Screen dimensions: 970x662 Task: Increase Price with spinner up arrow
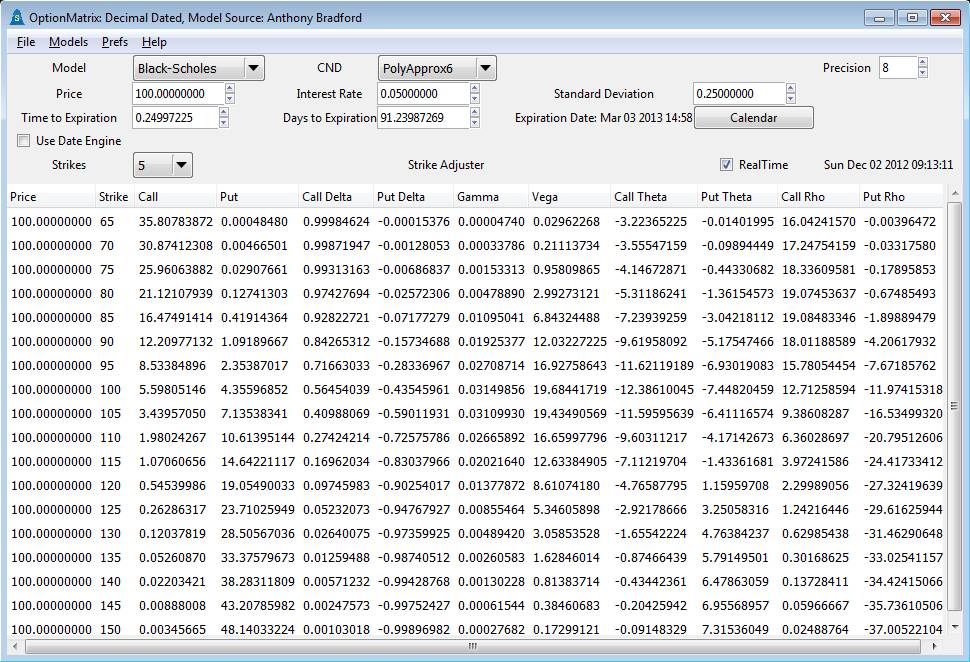tap(230, 88)
